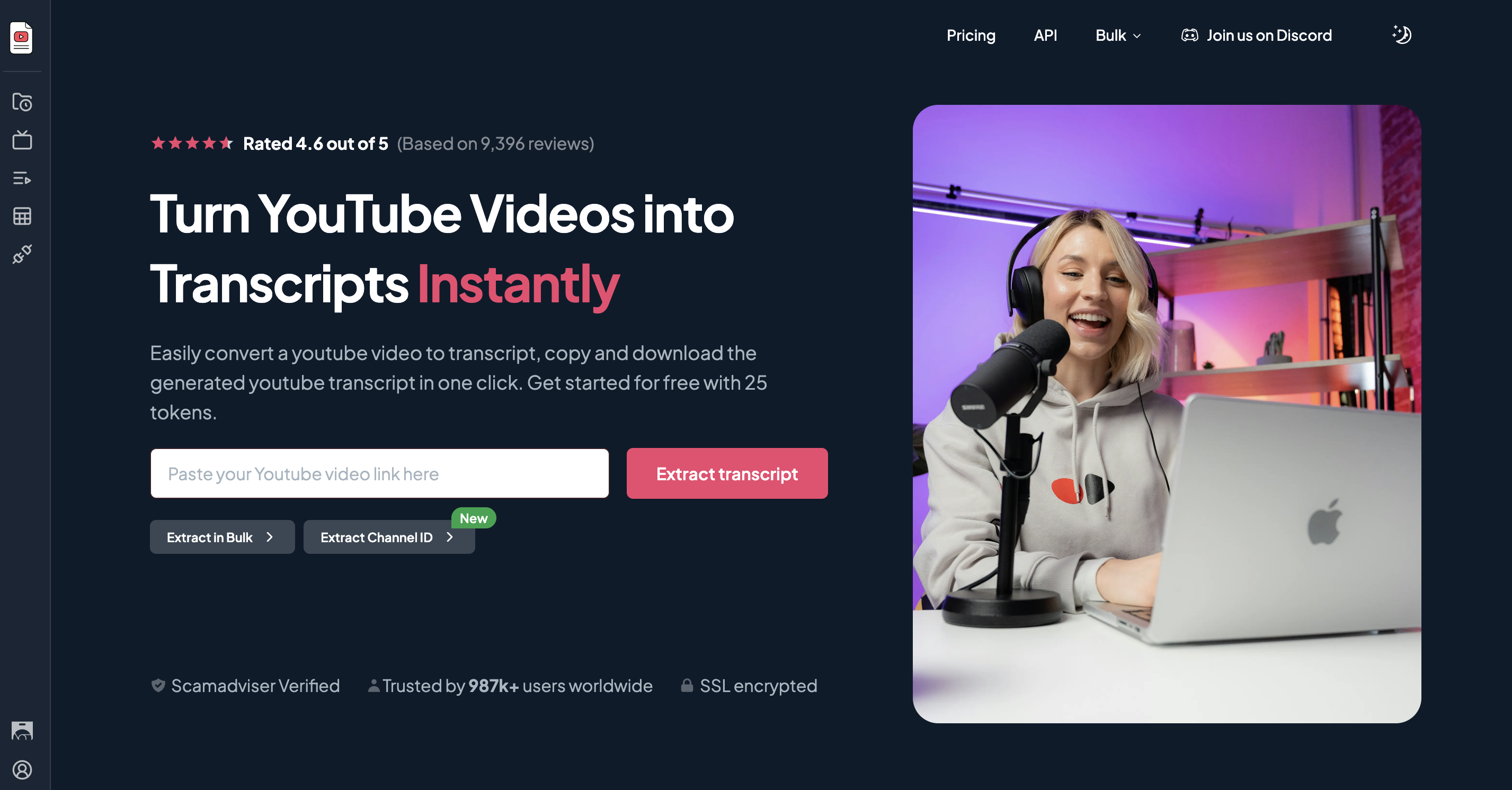Viewport: 1512px width, 790px height.
Task: Click the five-star rating icons
Action: [192, 143]
